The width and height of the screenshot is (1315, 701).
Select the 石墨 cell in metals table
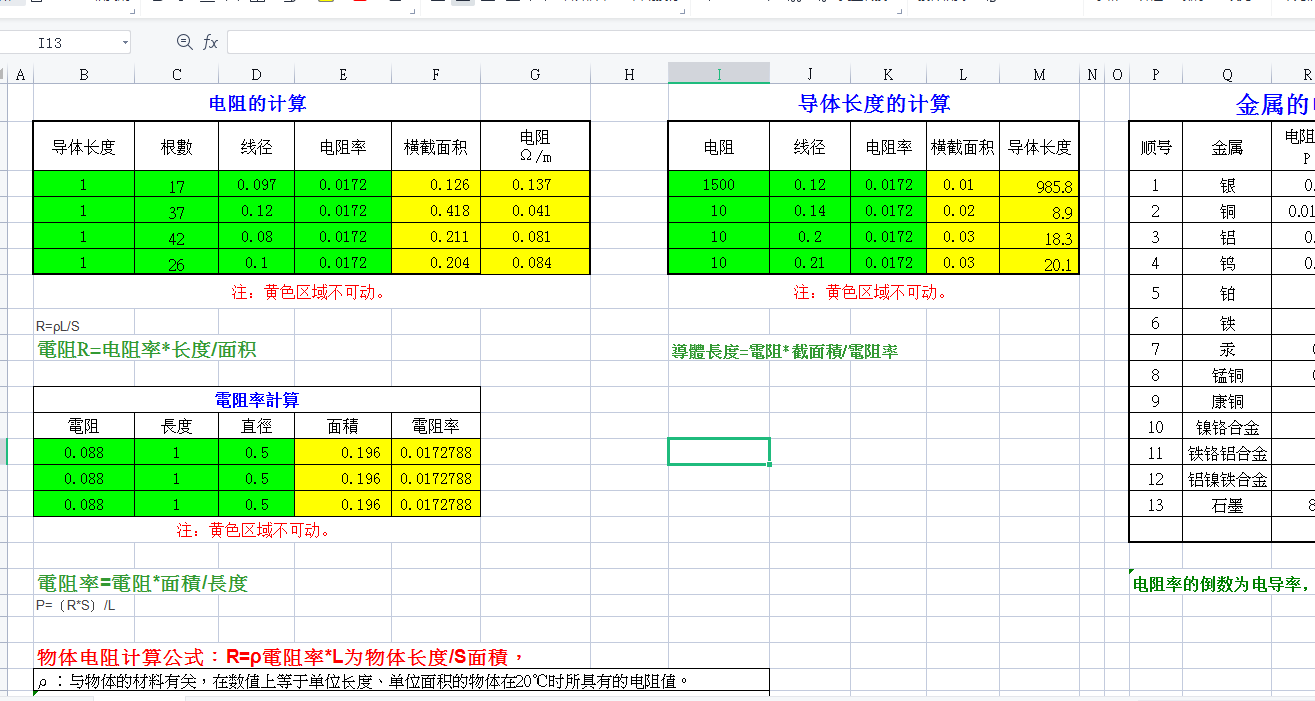click(x=1227, y=505)
